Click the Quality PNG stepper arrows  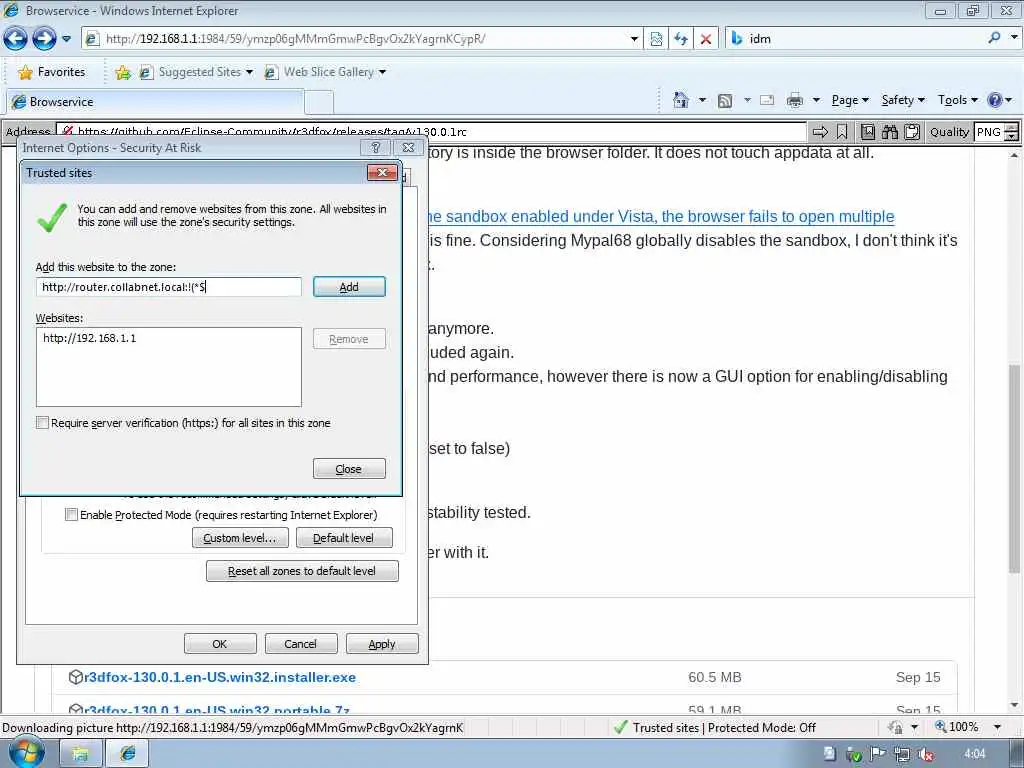click(1012, 132)
